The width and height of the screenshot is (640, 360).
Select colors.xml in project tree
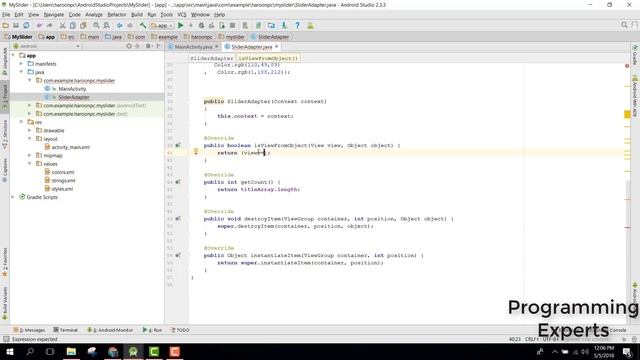coord(63,172)
